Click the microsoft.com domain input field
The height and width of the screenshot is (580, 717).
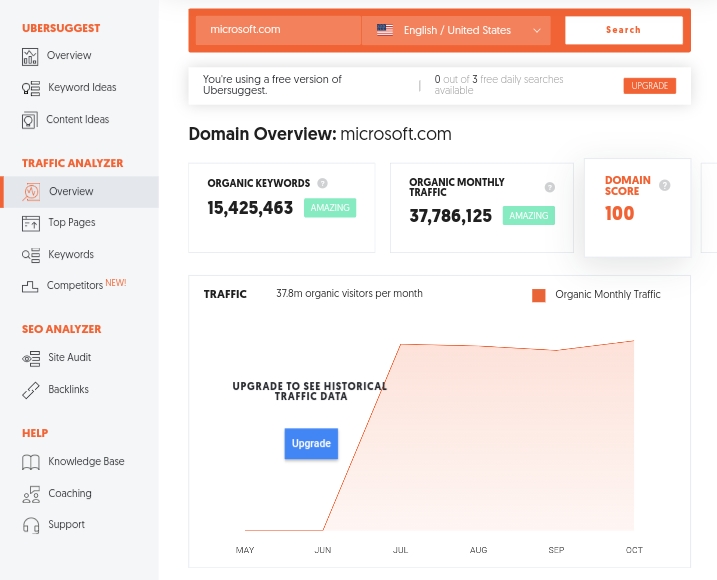click(278, 30)
